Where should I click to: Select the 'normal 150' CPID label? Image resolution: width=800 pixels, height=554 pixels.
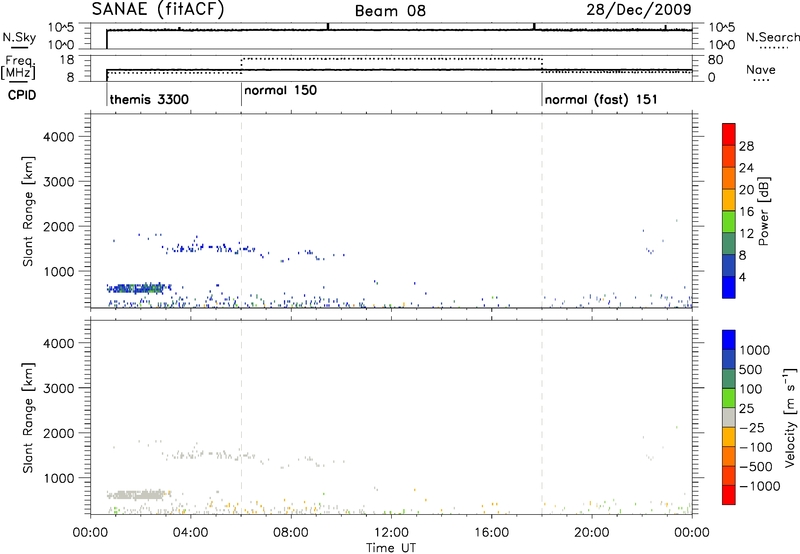281,90
